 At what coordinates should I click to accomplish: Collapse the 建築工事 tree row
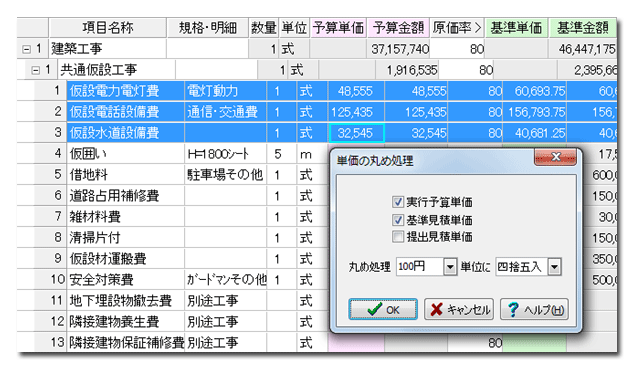(x=26, y=49)
